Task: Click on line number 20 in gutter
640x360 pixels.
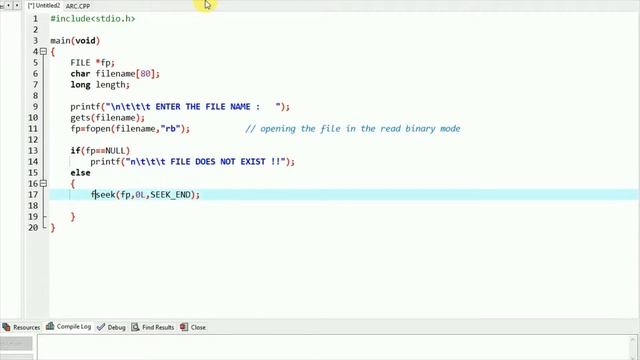Action: pos(33,228)
